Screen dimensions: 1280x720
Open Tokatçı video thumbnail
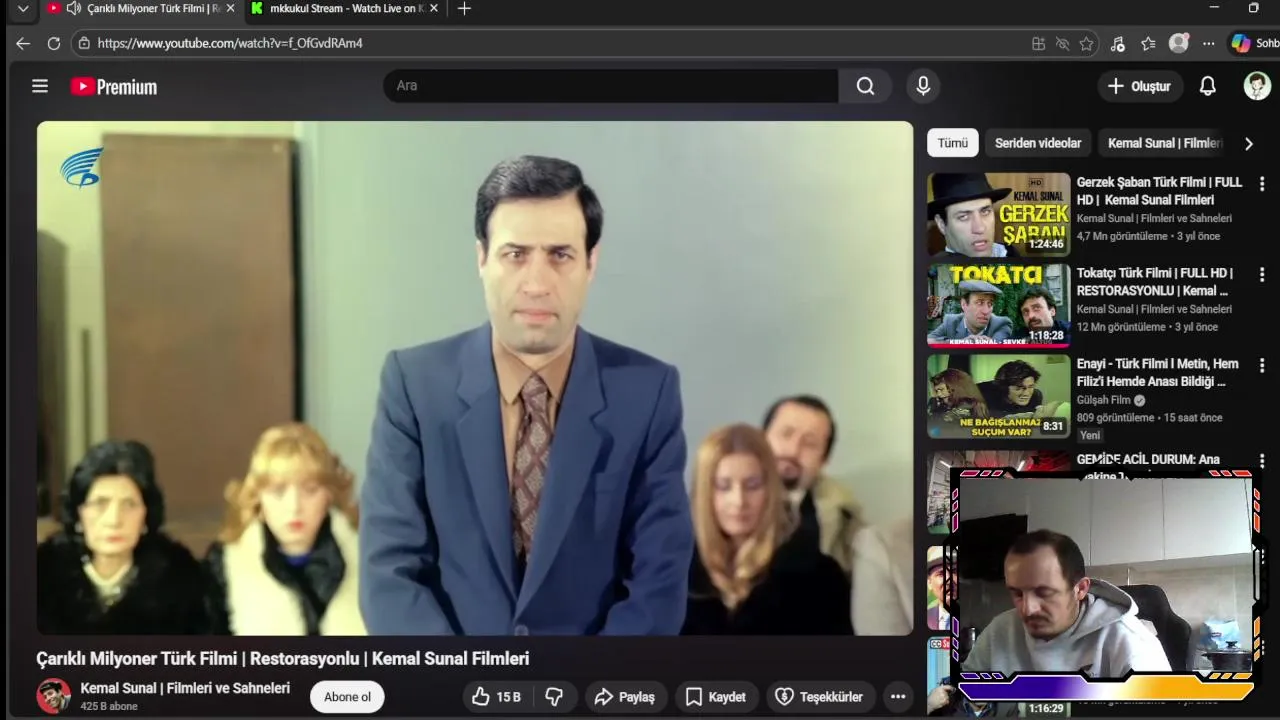pos(998,305)
